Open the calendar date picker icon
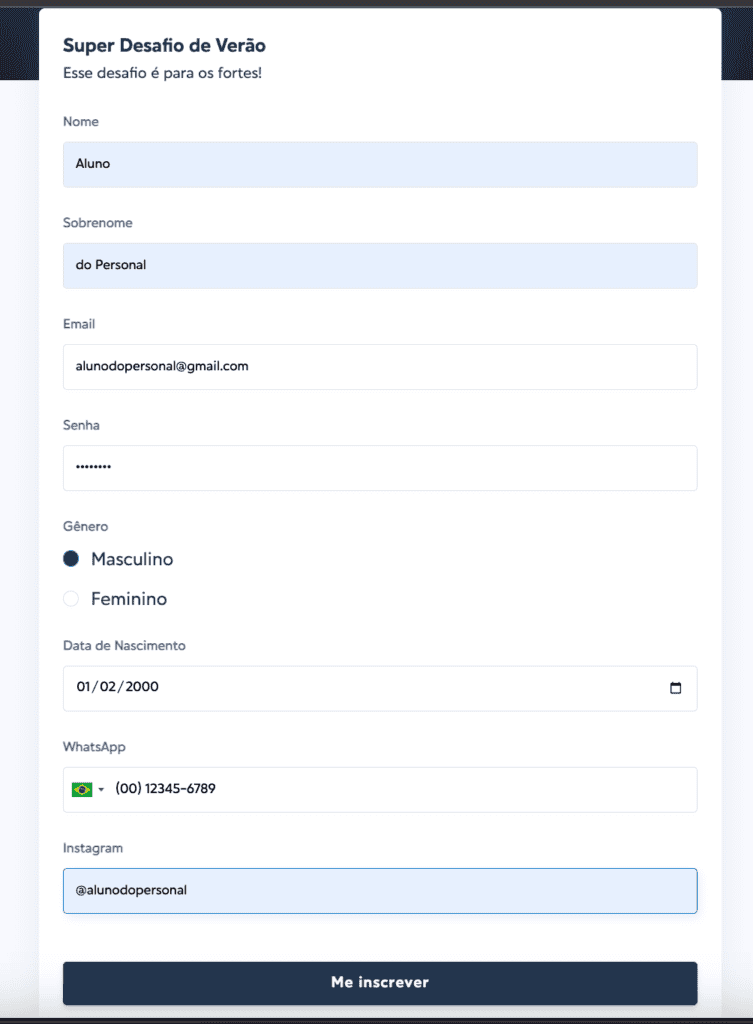This screenshot has width=753, height=1024. (675, 688)
